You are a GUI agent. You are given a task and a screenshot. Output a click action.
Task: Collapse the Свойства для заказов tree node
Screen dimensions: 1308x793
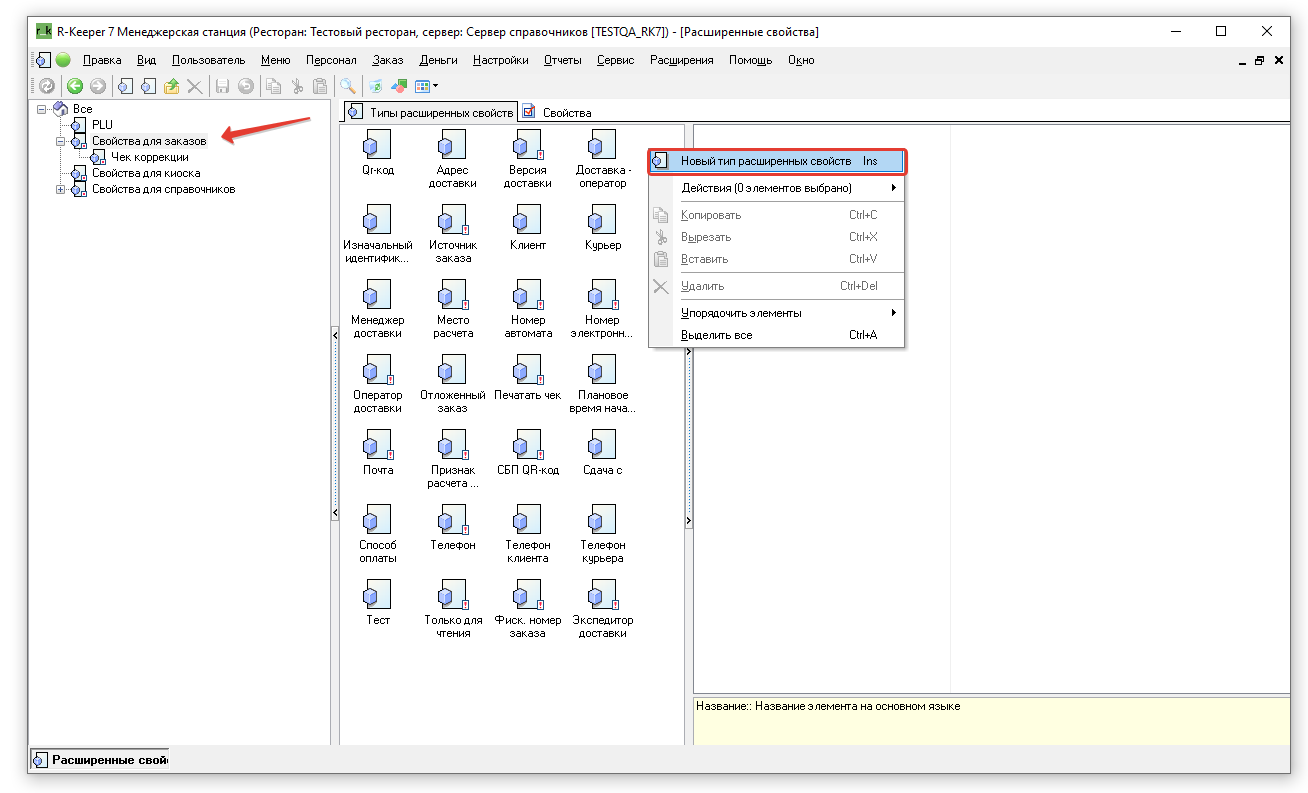(x=60, y=141)
